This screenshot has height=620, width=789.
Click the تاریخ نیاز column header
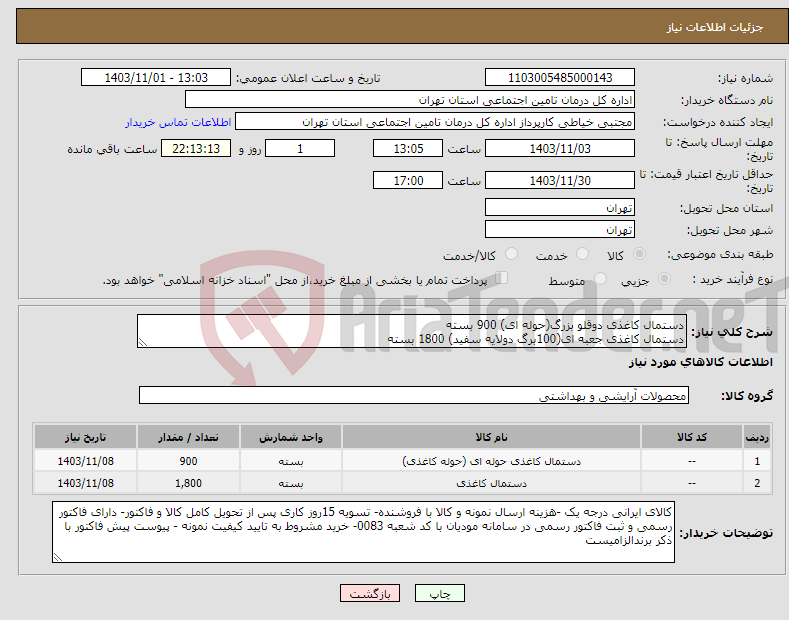[85, 437]
